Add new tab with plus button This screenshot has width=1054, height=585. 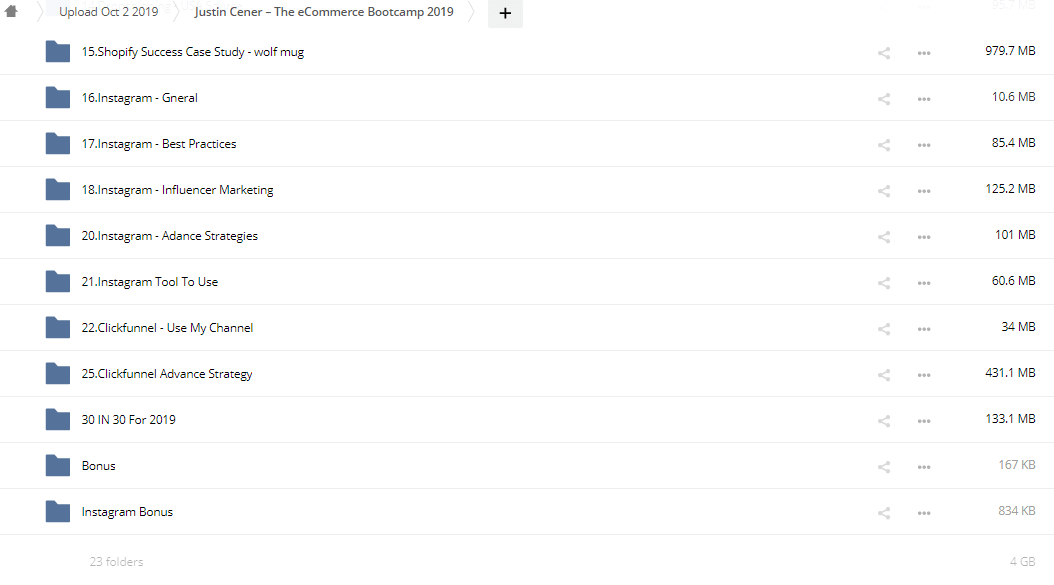(x=505, y=13)
